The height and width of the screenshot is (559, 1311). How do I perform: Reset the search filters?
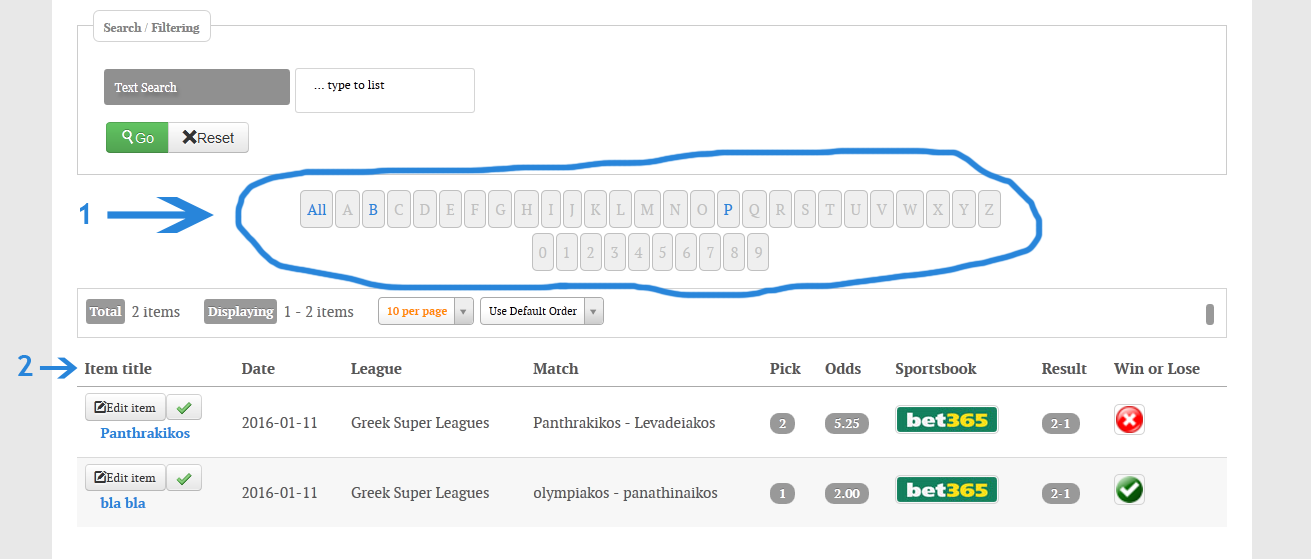[208, 138]
